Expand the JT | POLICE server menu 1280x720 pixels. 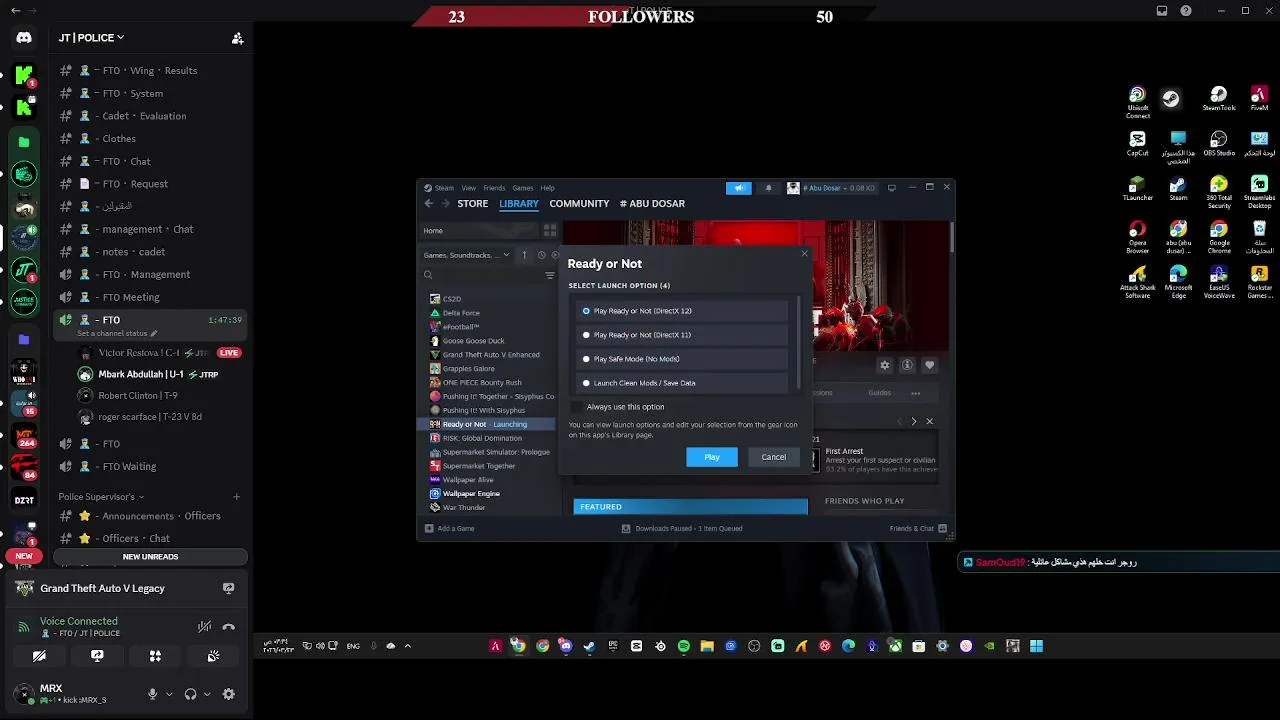tap(92, 38)
